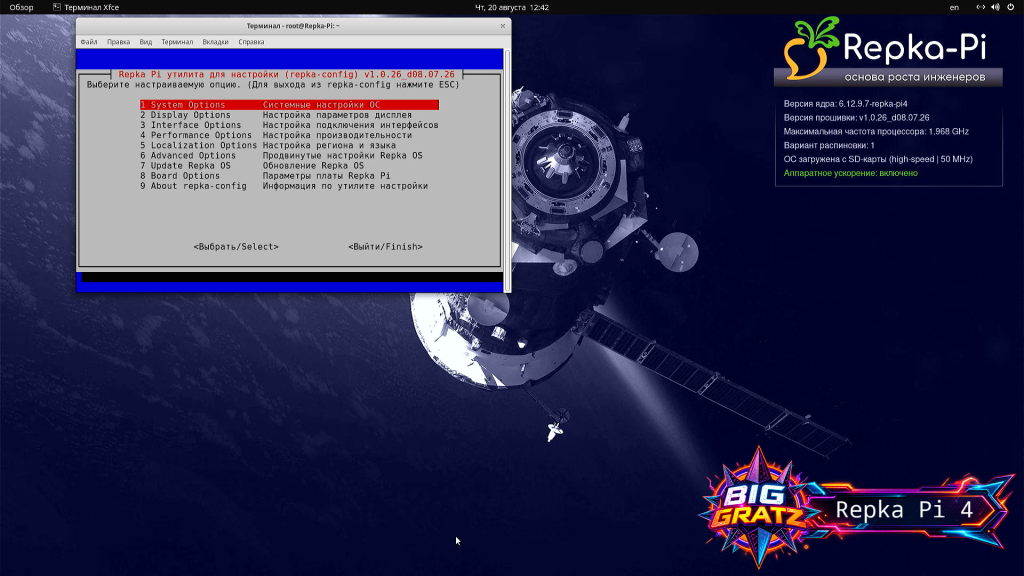Open the Правка menu
Image resolution: width=1024 pixels, height=576 pixels.
tap(118, 42)
